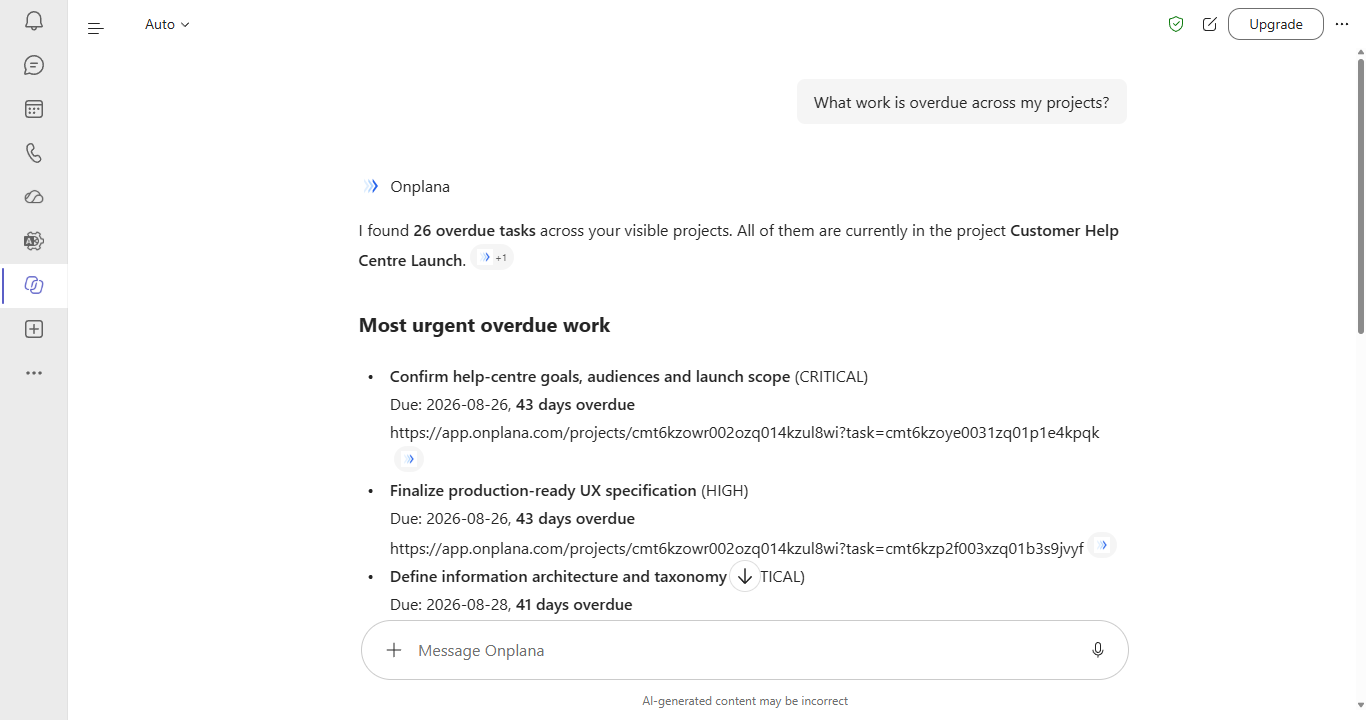Open the Confirm help-centre task URL
The image size is (1366, 720).
[744, 433]
